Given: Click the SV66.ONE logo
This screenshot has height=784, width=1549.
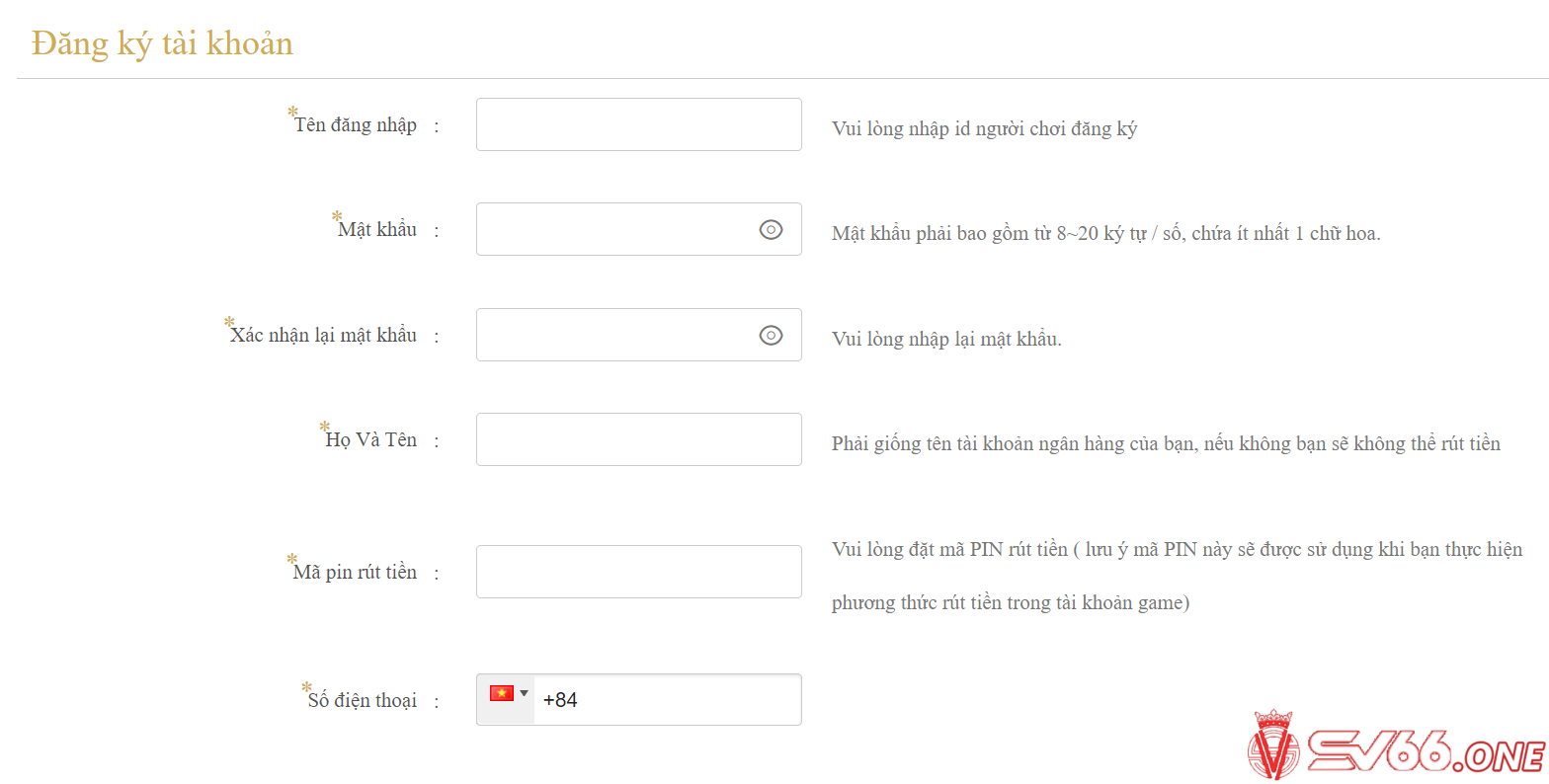Looking at the screenshot, I should pos(1397,745).
